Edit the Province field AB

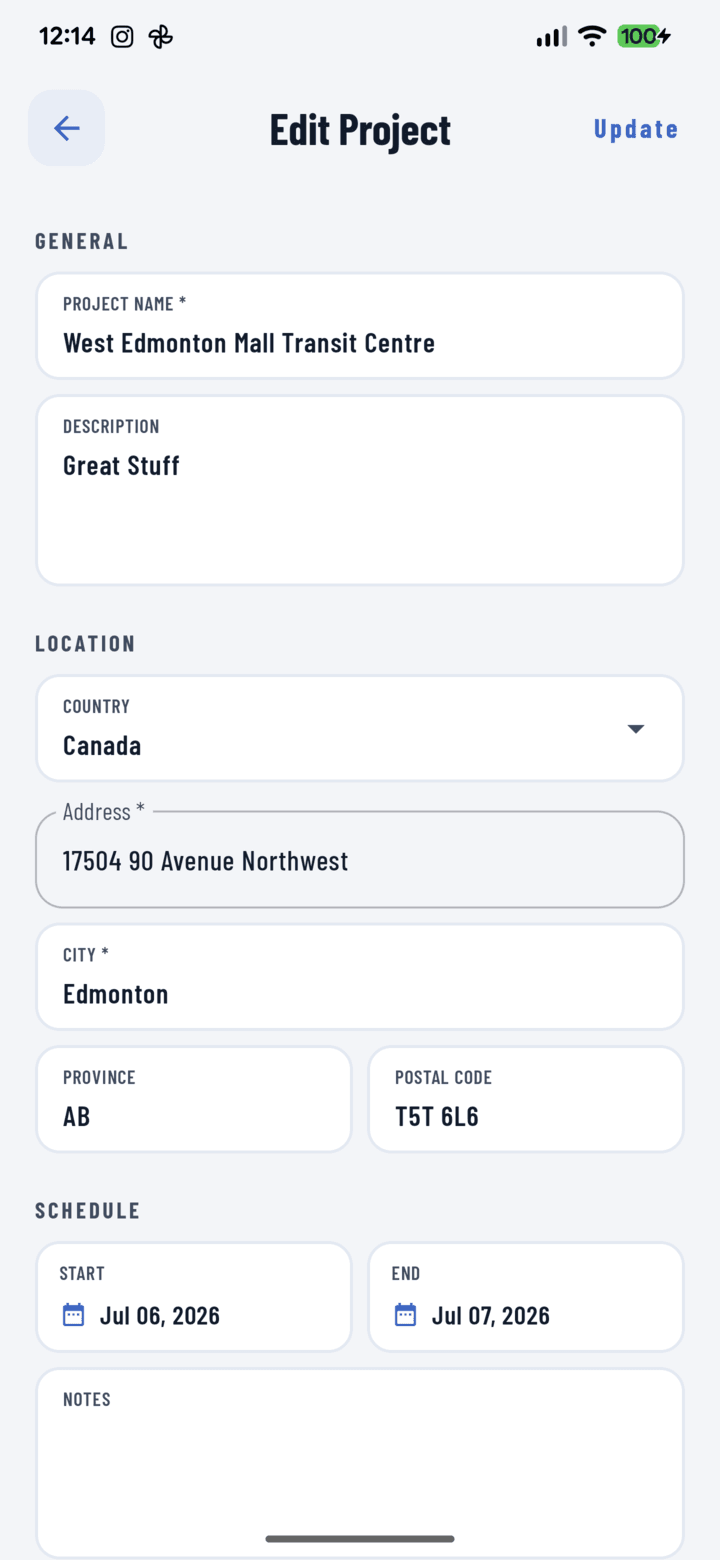point(194,1099)
